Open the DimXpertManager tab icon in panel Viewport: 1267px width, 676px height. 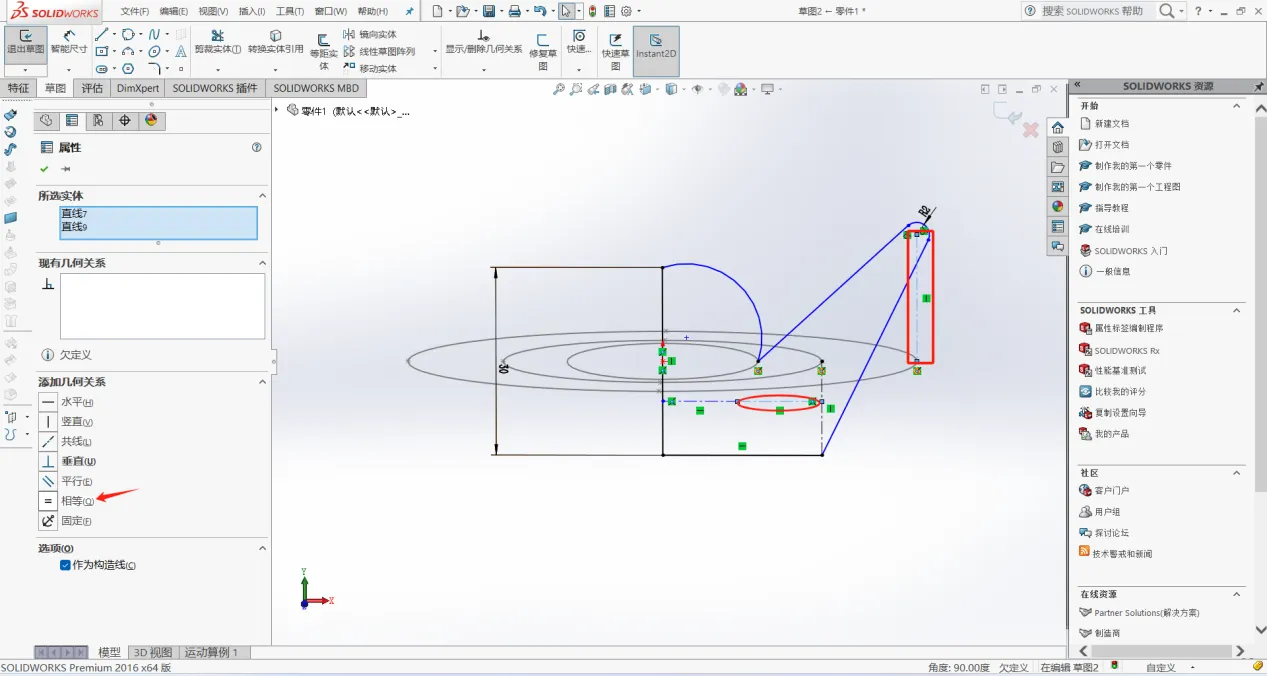pyautogui.click(x=125, y=120)
